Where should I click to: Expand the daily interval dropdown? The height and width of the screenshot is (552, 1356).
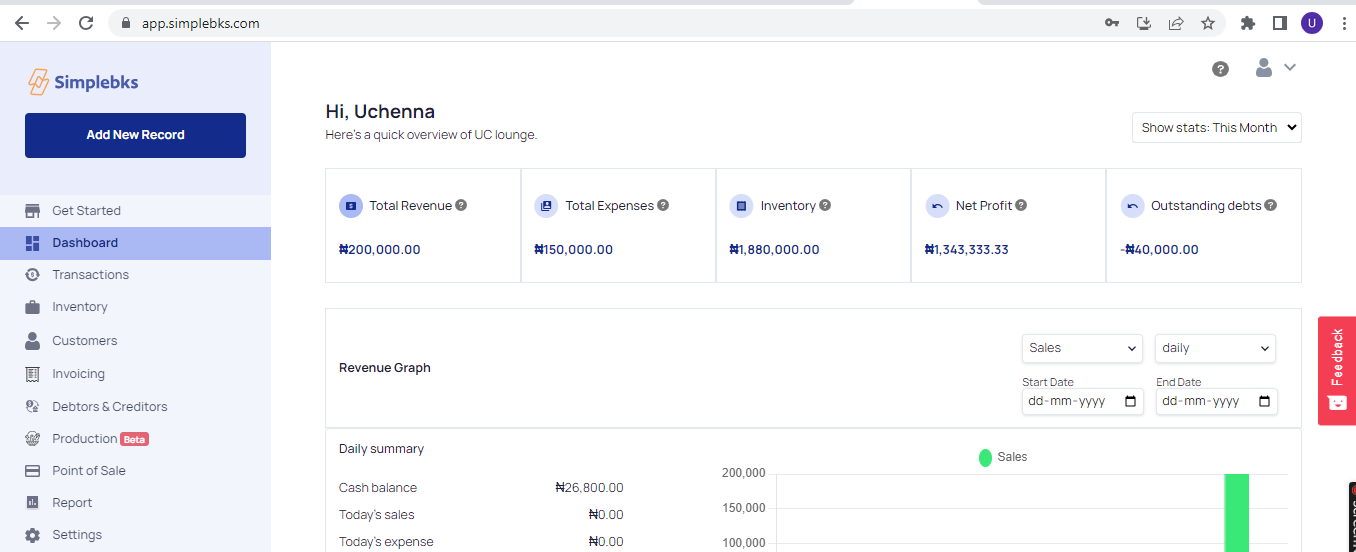coord(1215,348)
